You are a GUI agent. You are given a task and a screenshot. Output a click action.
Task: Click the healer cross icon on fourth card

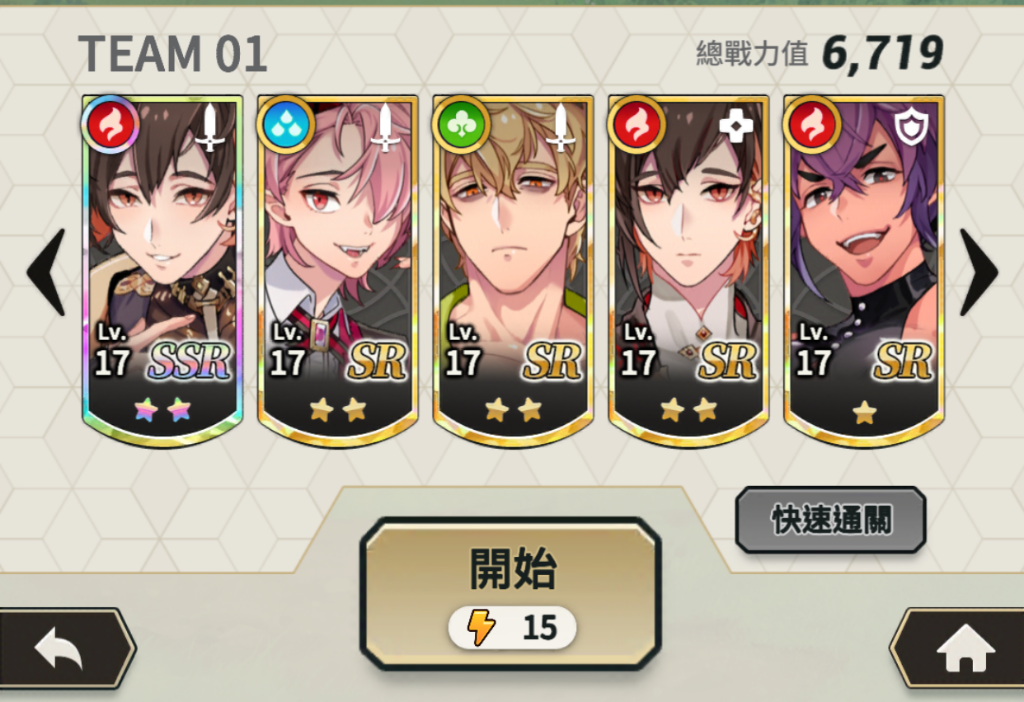(x=736, y=125)
